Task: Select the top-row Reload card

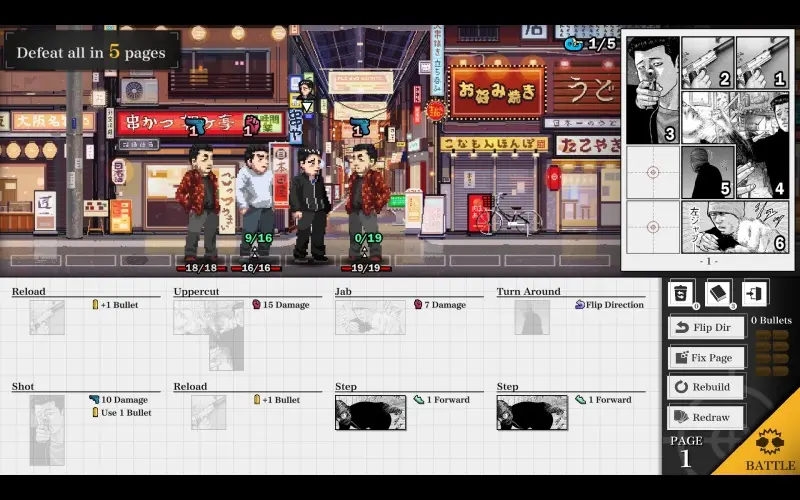Action: tap(47, 317)
